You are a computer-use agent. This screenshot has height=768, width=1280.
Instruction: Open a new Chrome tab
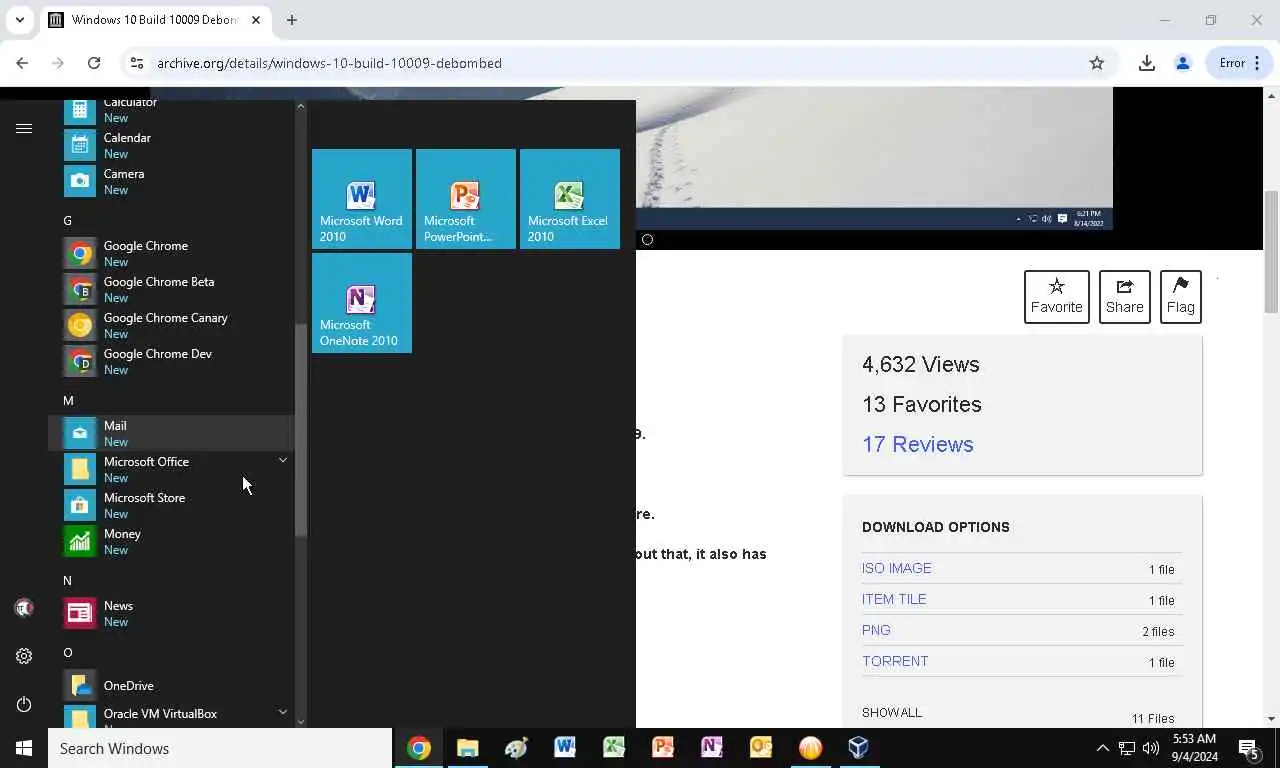tap(291, 20)
